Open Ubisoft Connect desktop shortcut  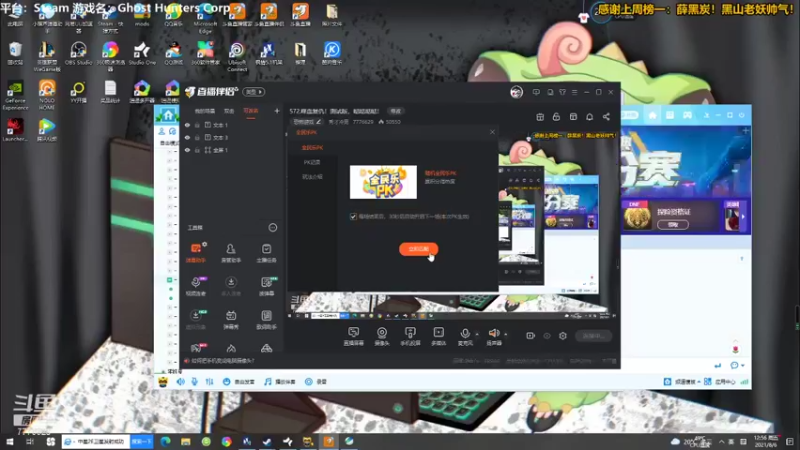pyautogui.click(x=237, y=56)
